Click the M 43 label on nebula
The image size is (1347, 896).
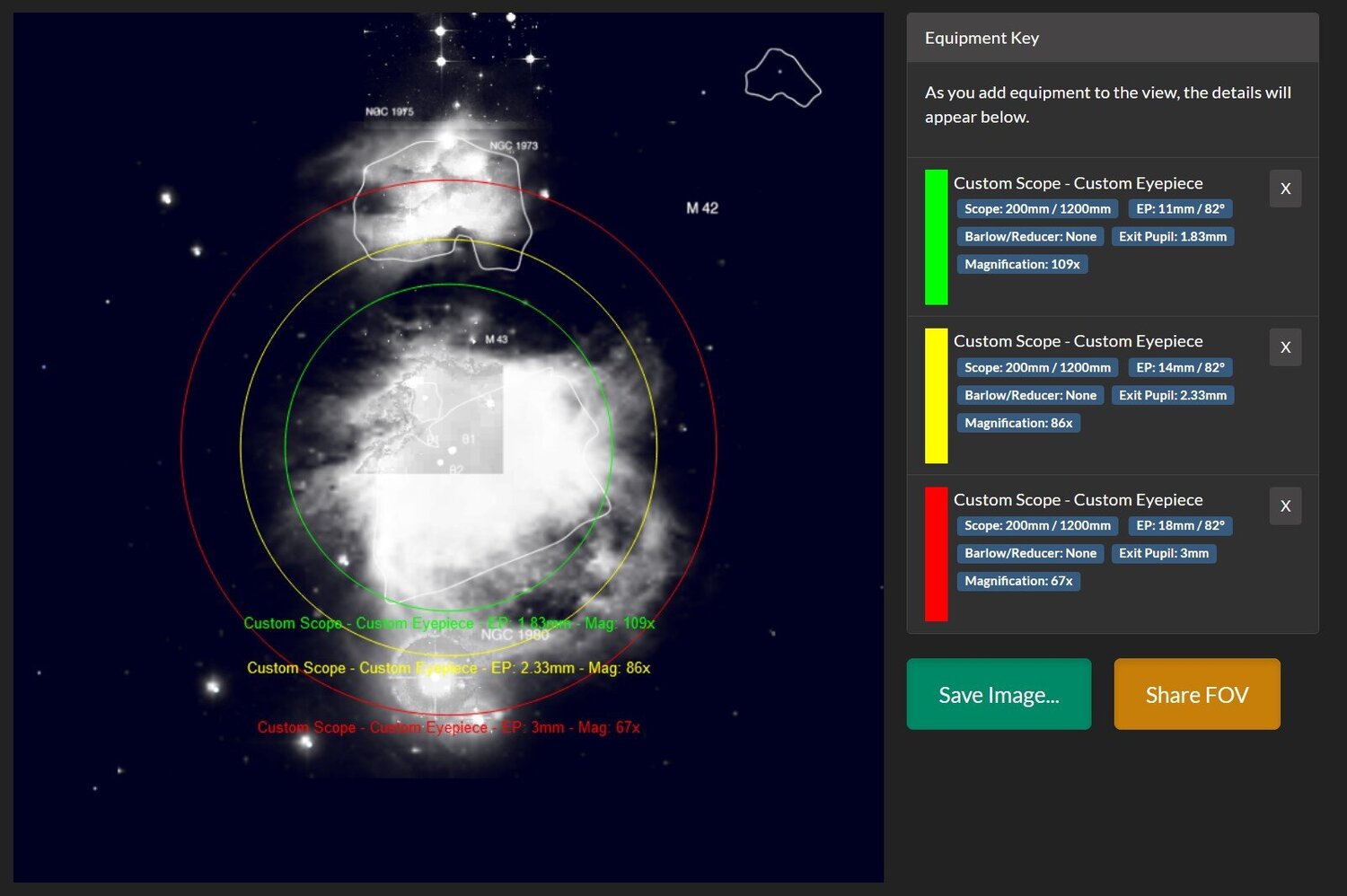(497, 339)
